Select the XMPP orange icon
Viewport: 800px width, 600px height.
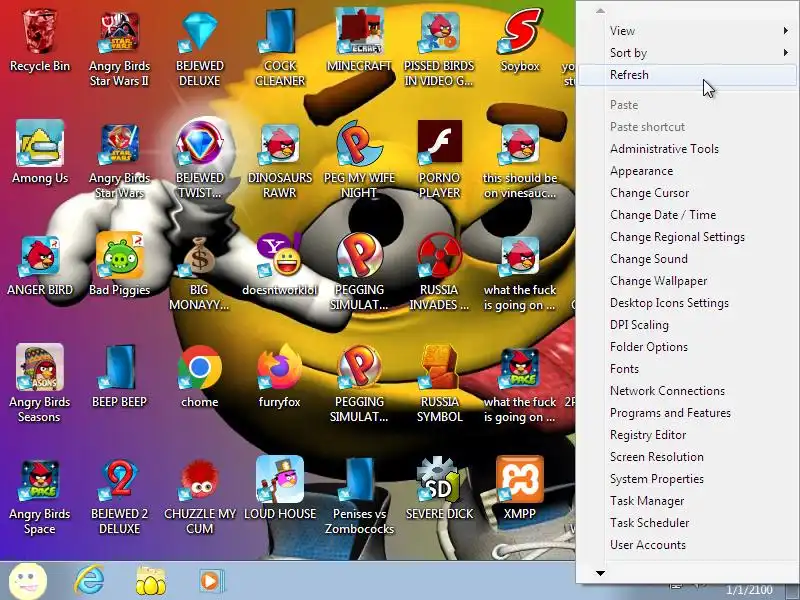pos(519,480)
